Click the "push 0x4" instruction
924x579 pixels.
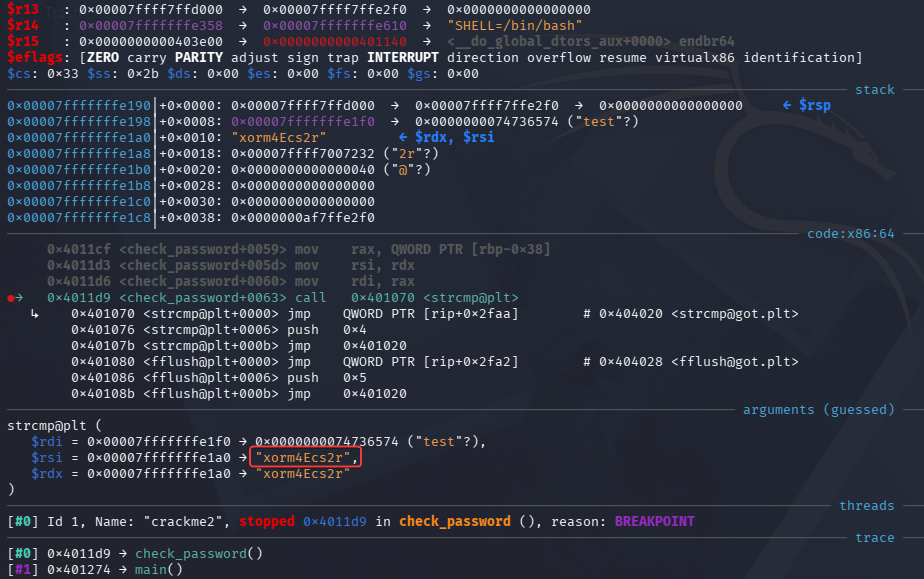(326, 330)
